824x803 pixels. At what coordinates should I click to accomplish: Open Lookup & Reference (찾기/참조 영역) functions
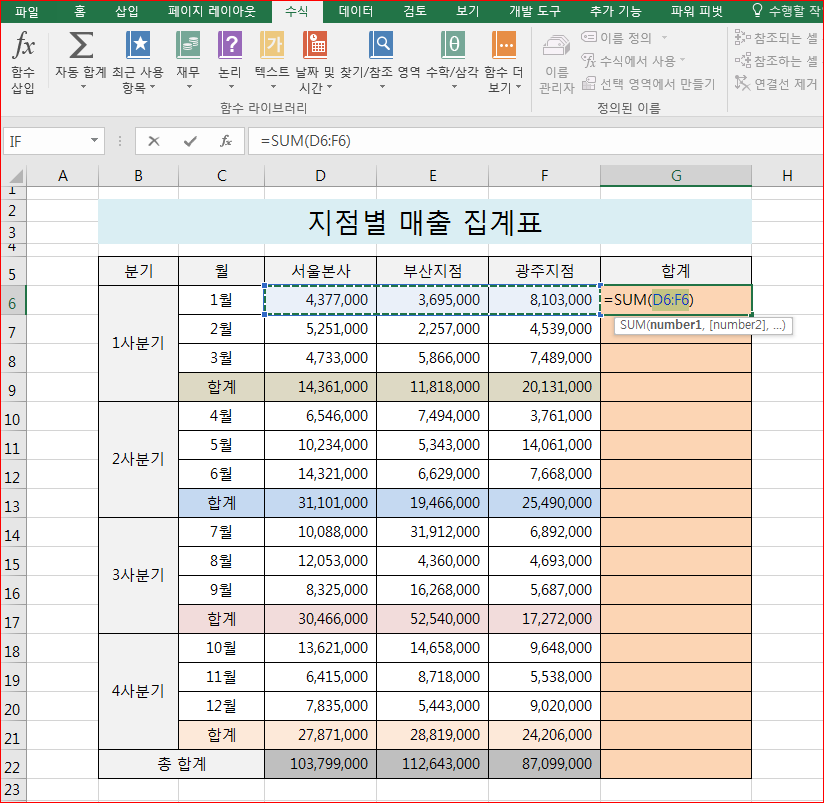(380, 45)
